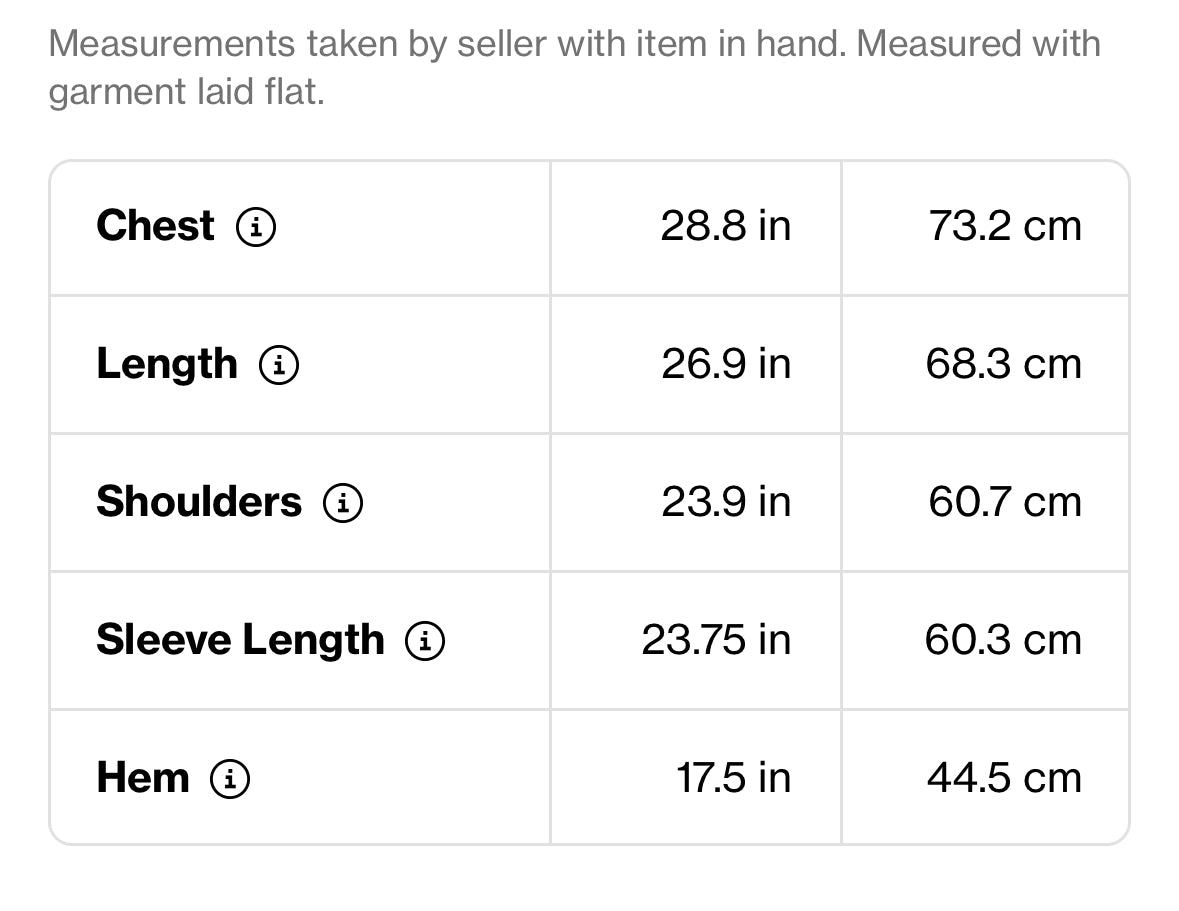Click the 44.5 cm hem value
The width and height of the screenshot is (1179, 911).
1005,778
